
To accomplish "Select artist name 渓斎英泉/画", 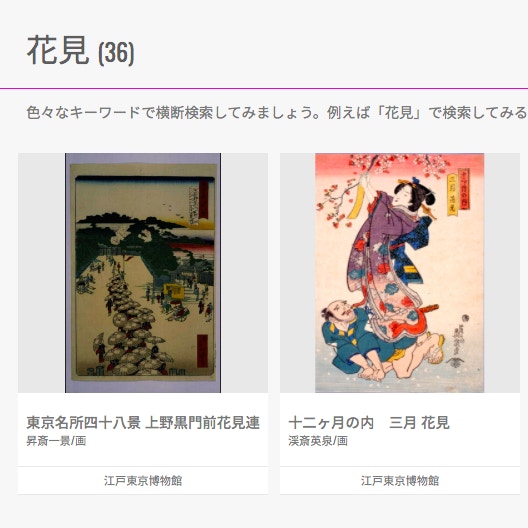I will click(x=318, y=441).
